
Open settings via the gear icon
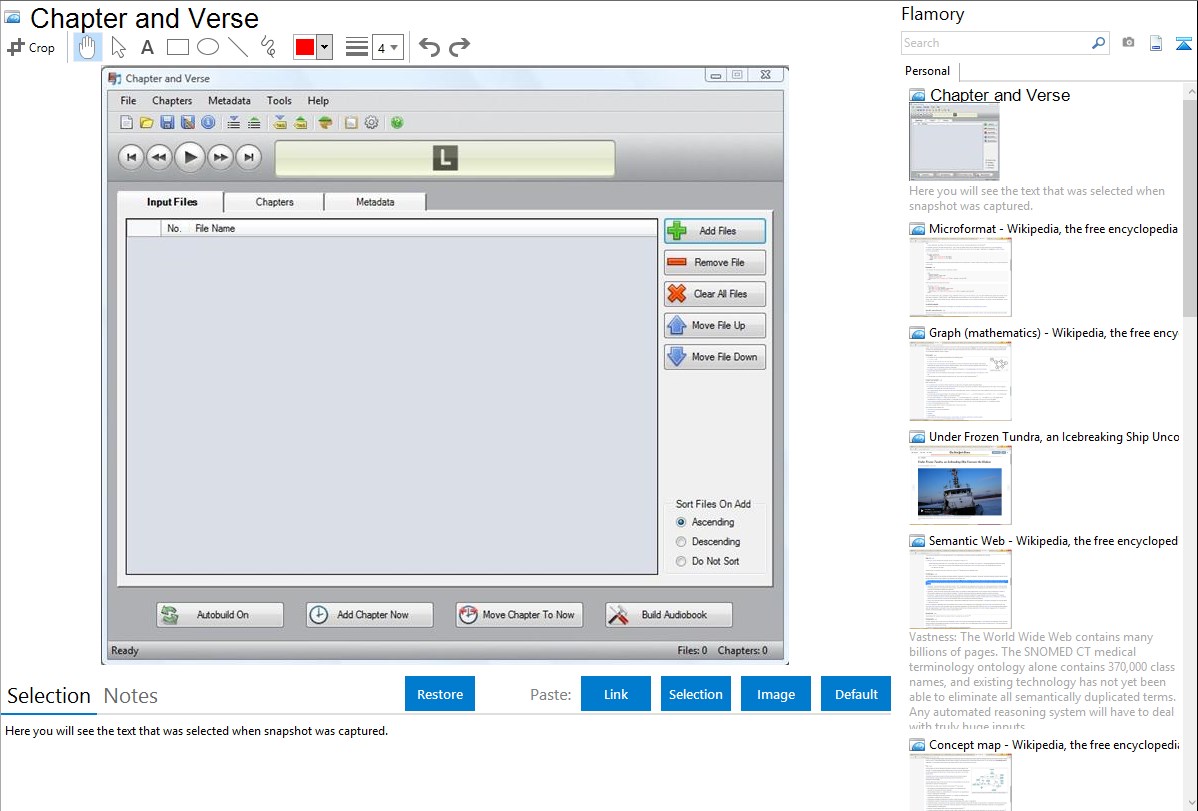(371, 122)
